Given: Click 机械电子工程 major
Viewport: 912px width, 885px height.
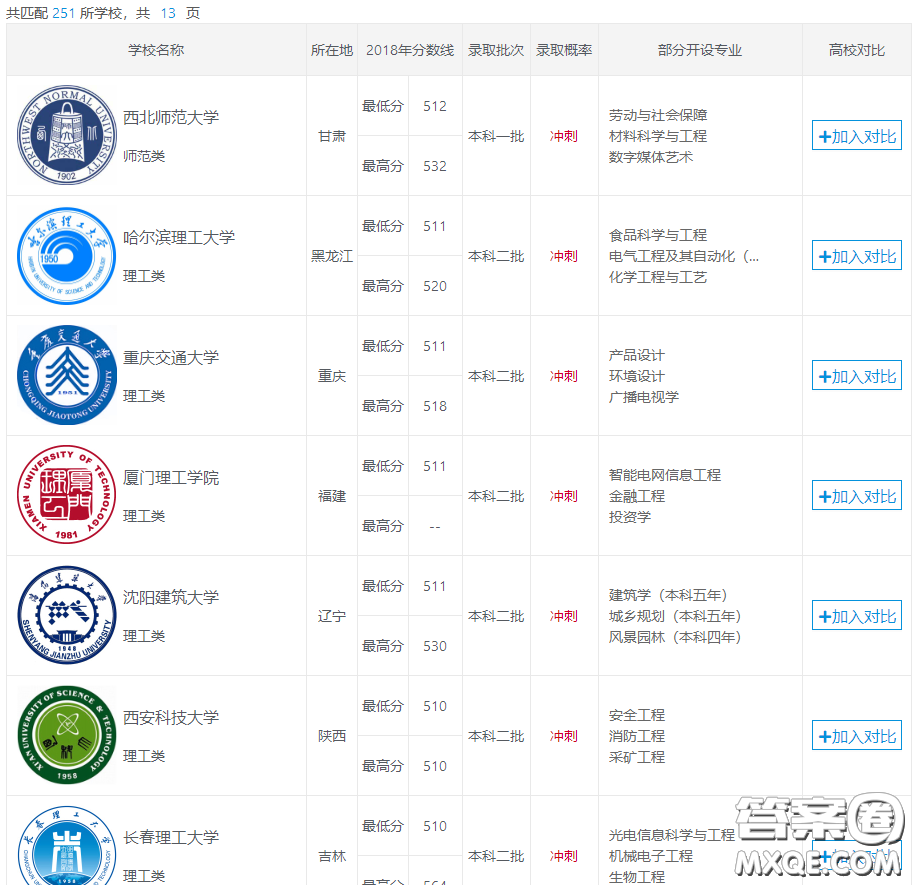Looking at the screenshot, I should 651,856.
